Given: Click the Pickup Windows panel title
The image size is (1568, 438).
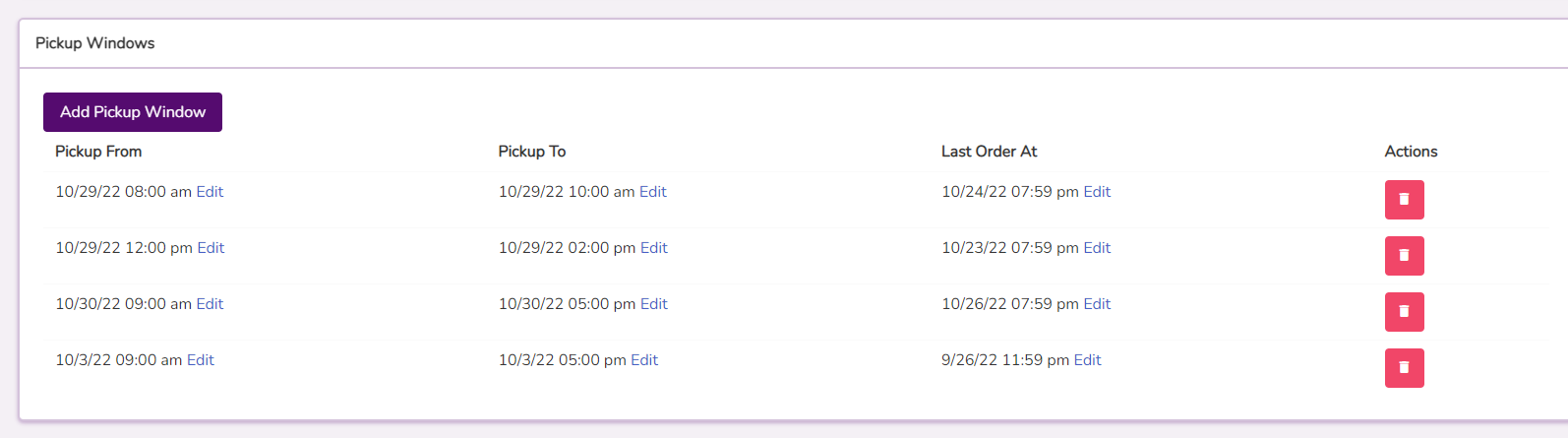Looking at the screenshot, I should point(95,43).
